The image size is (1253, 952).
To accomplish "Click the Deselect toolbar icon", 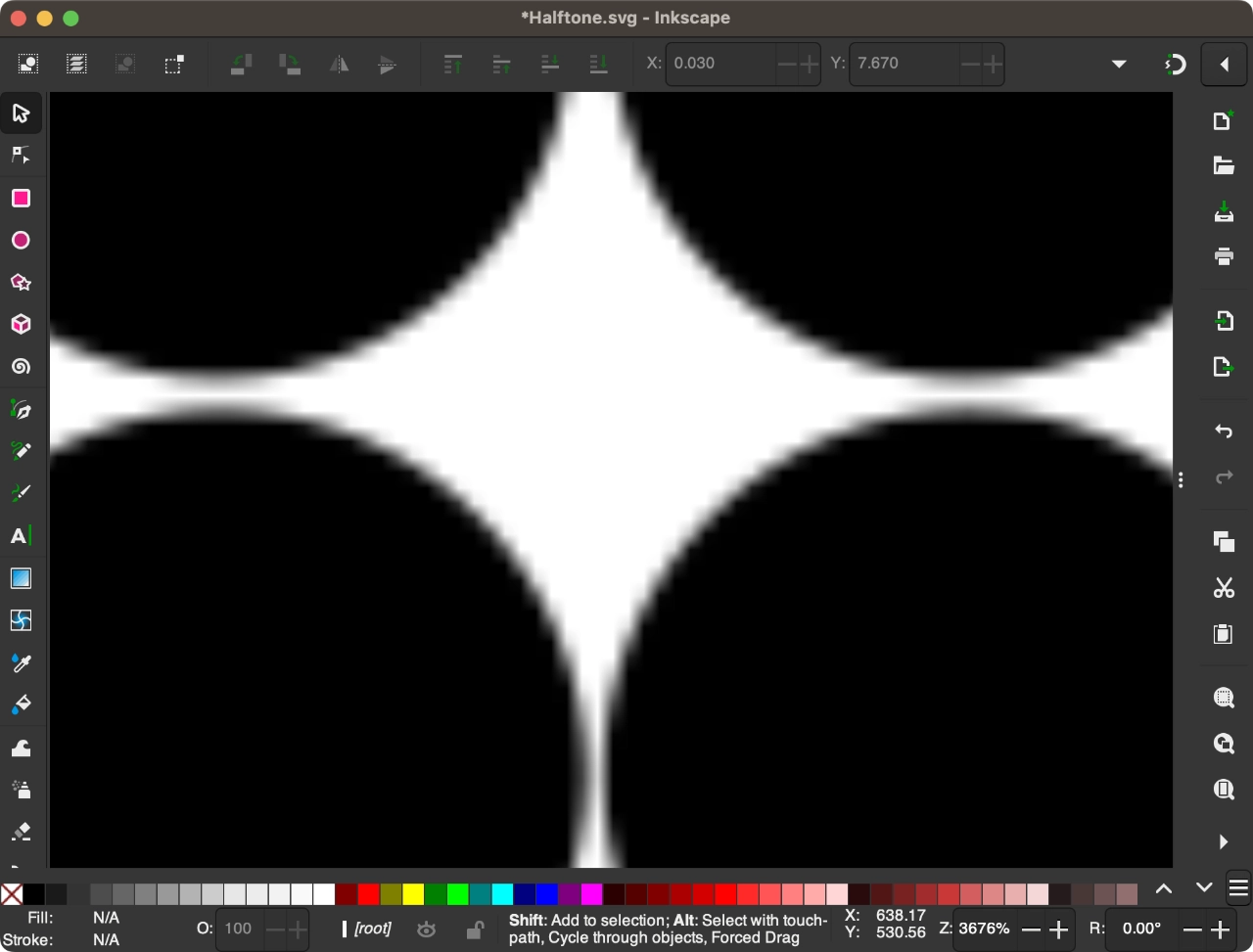I will tap(125, 65).
